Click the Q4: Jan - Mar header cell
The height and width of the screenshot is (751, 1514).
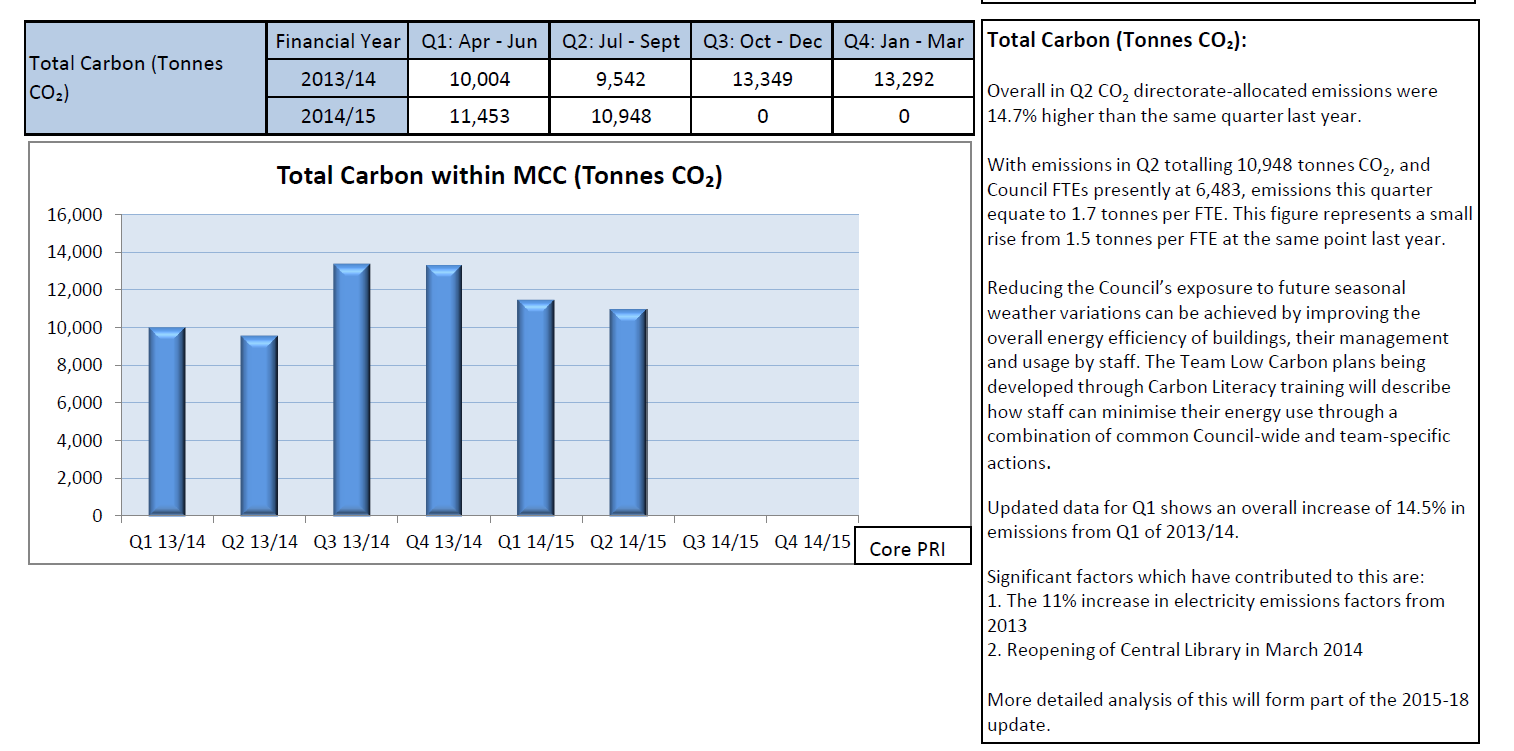[903, 42]
